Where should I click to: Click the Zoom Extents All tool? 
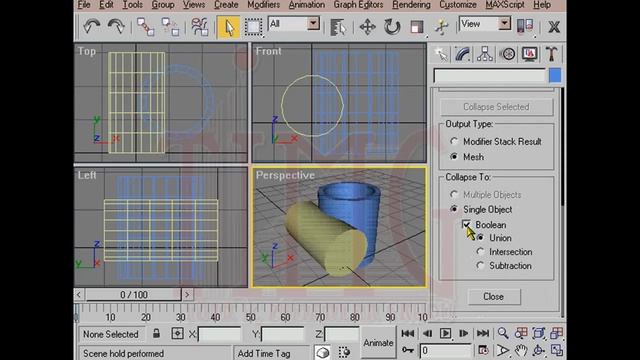coord(557,333)
